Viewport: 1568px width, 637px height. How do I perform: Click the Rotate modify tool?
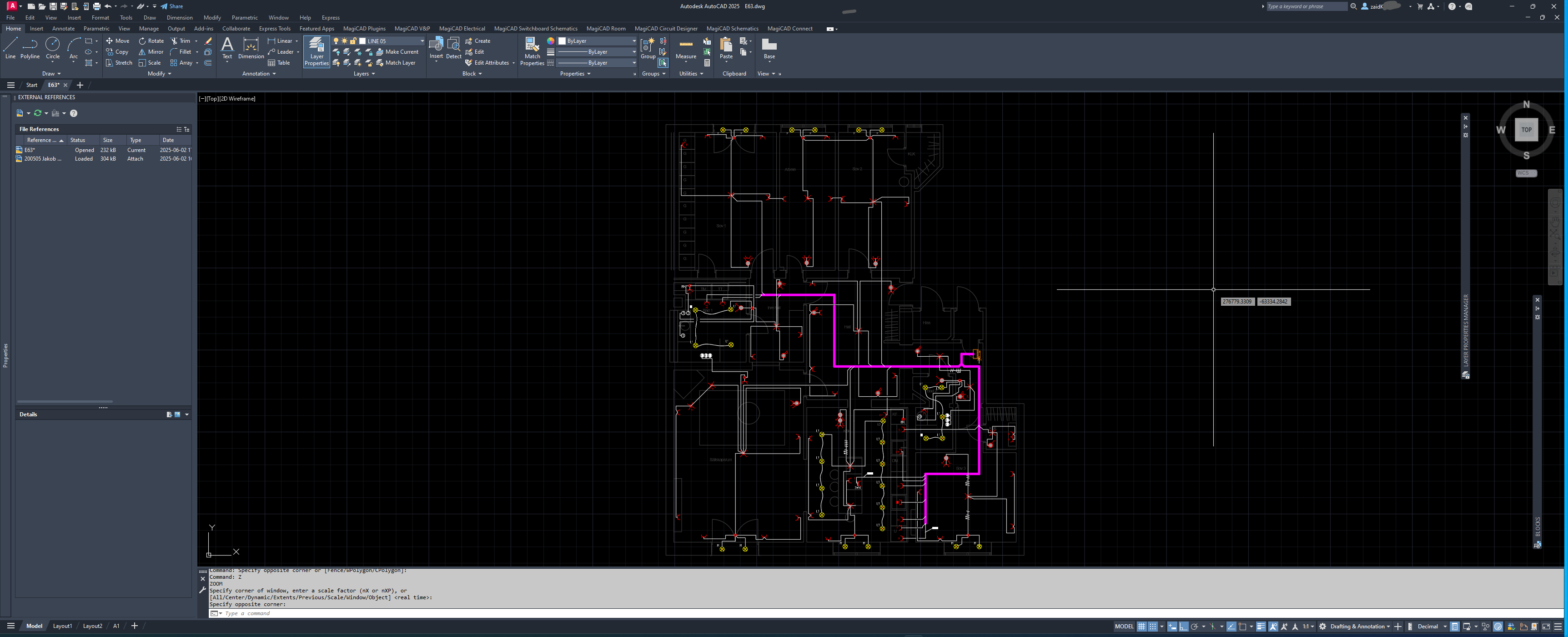tap(151, 41)
